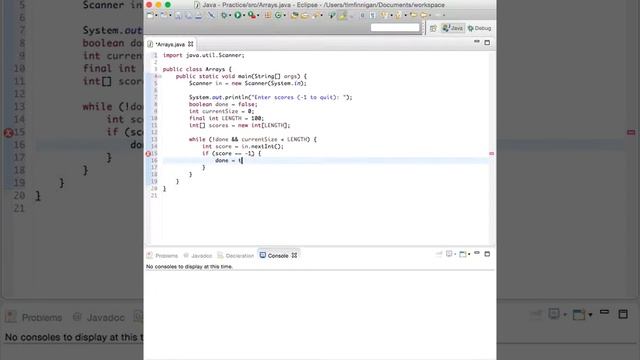640x360 pixels.
Task: Click the New Java Package icon
Action: [x=267, y=15]
